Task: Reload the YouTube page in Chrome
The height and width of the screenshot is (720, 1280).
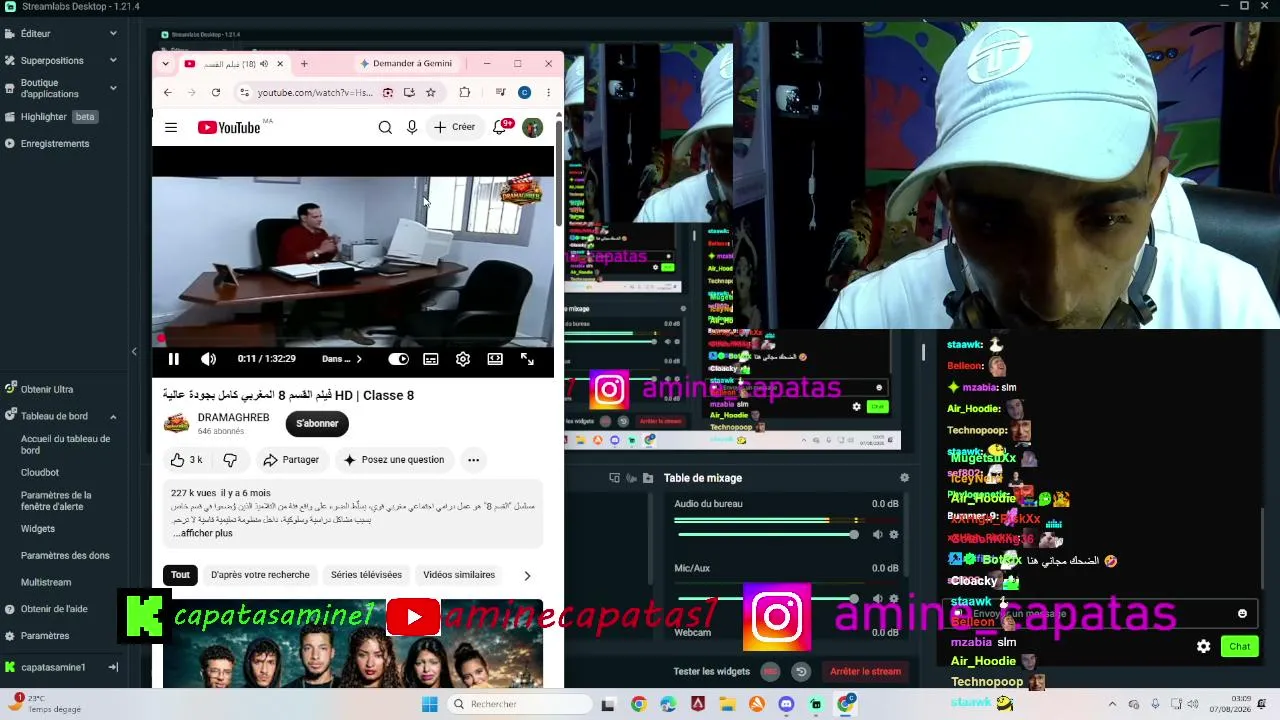Action: (215, 92)
